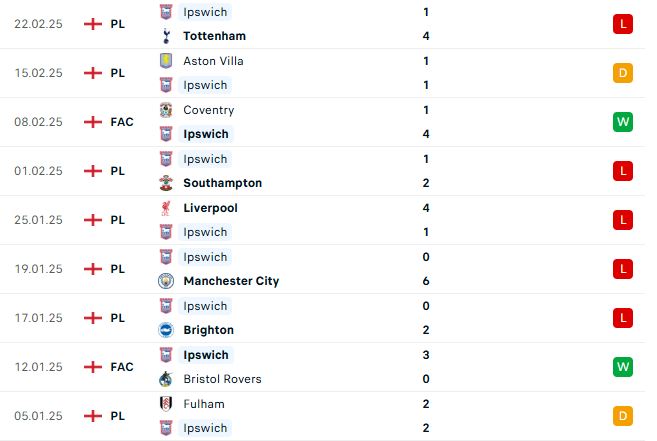Click the Aston Villa crest icon
657x441 pixels.
pyautogui.click(x=166, y=61)
